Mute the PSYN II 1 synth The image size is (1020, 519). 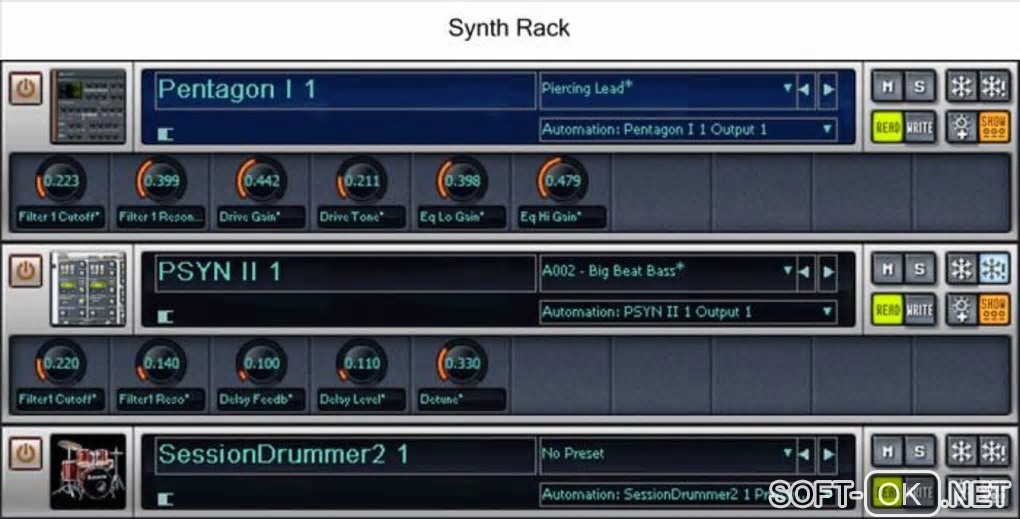tap(887, 269)
